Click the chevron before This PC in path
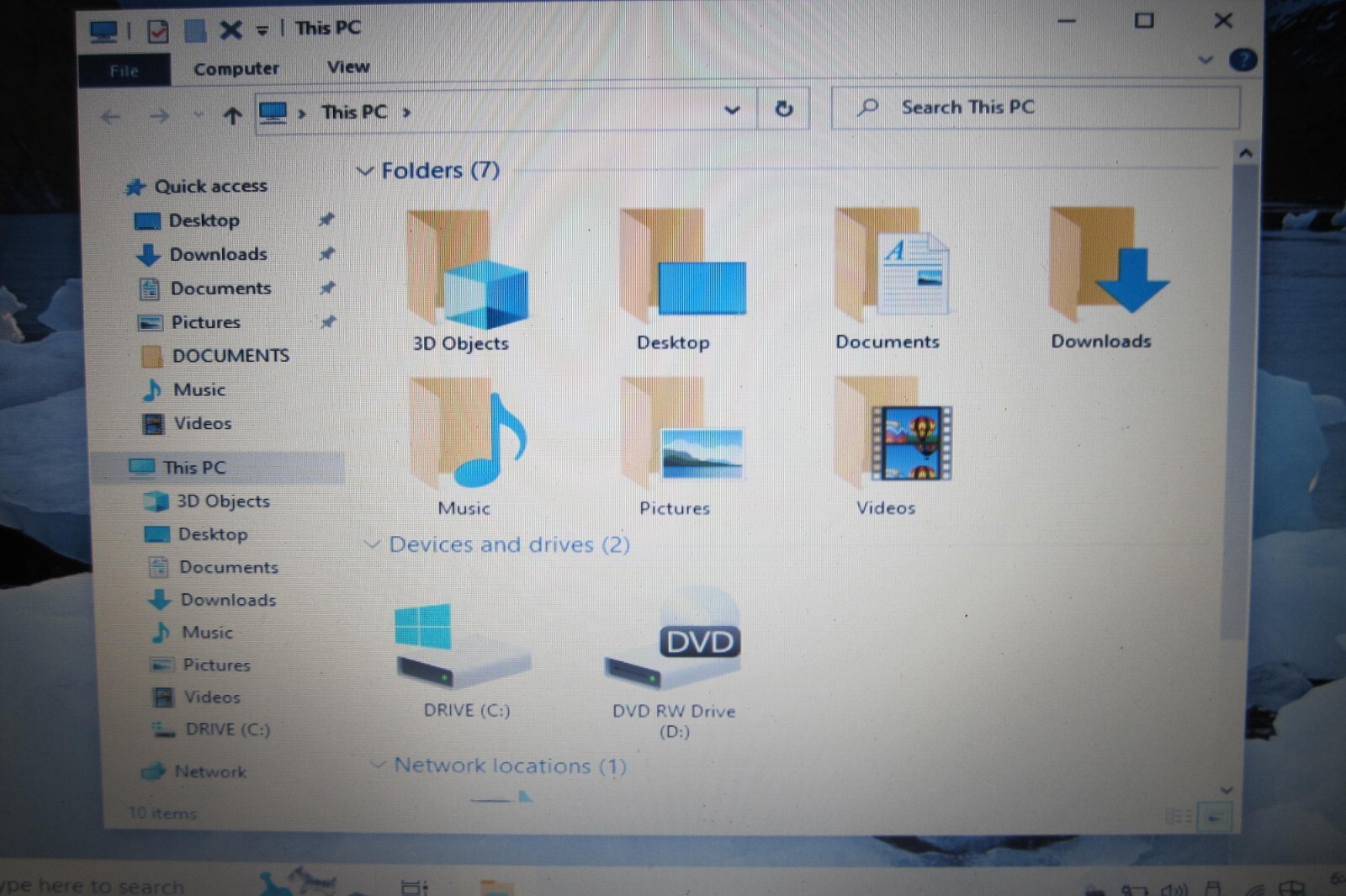 [301, 114]
